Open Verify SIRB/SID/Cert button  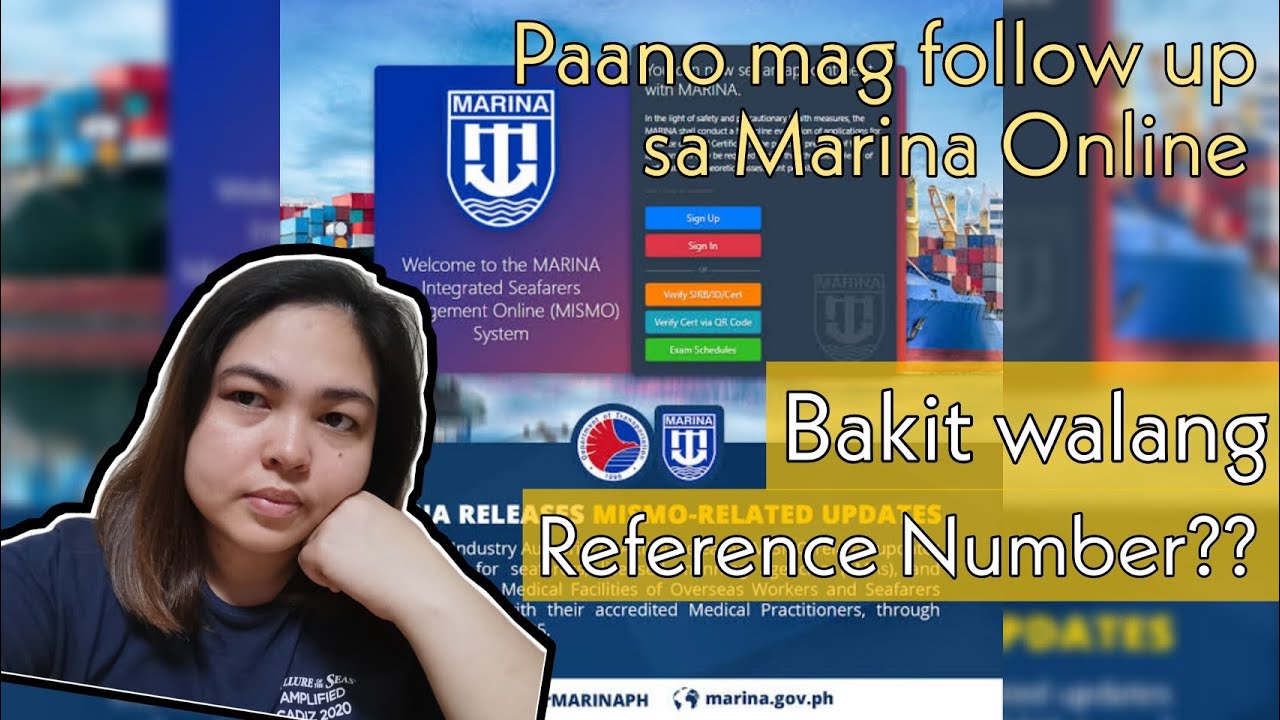703,295
